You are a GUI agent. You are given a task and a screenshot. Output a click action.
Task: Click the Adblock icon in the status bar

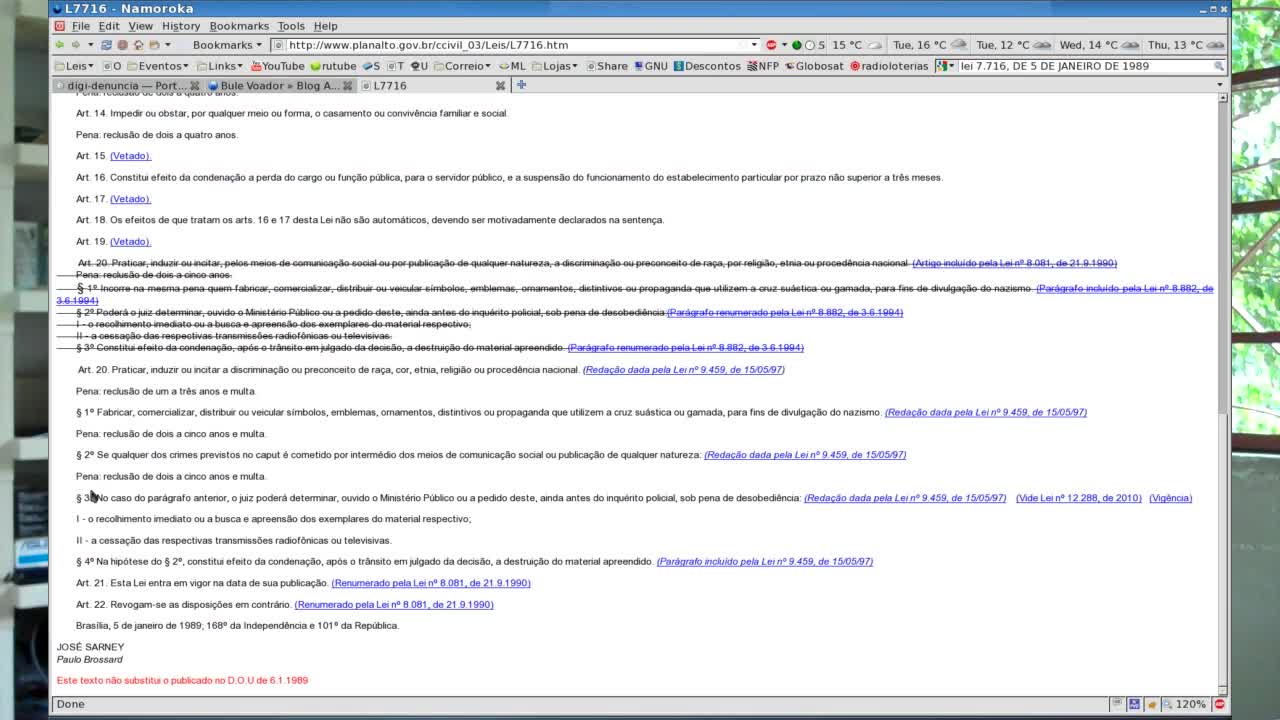coord(1219,704)
